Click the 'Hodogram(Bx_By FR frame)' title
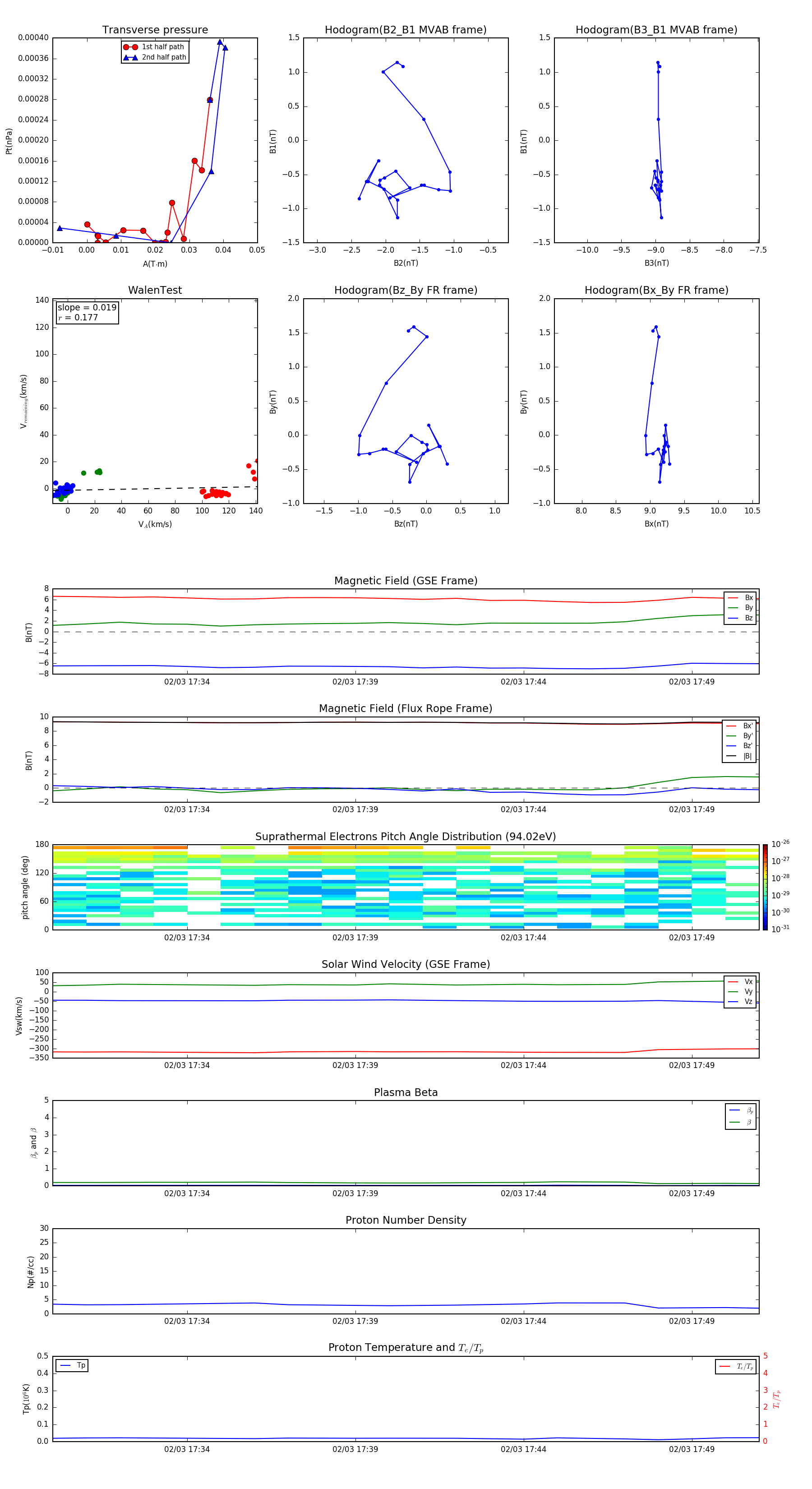The height and width of the screenshot is (1489, 812). (656, 290)
